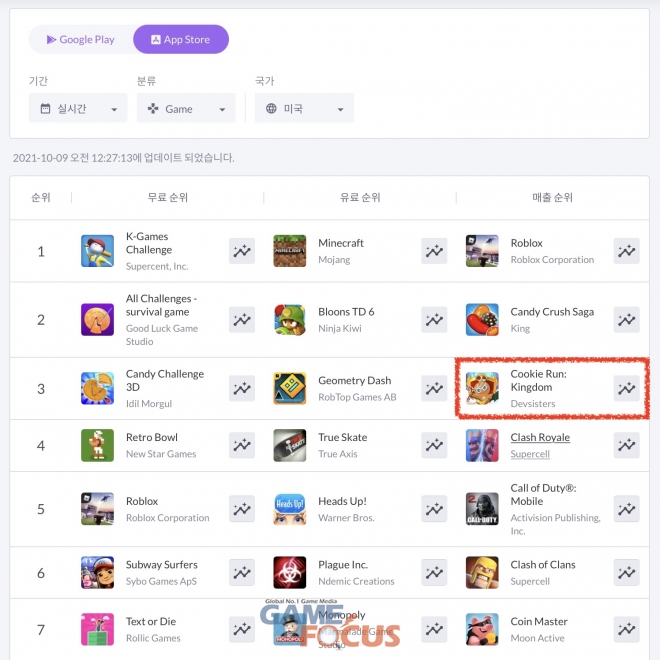This screenshot has height=660, width=660.
Task: Click trend chart icon for K-Games Challenge
Action: coord(242,251)
